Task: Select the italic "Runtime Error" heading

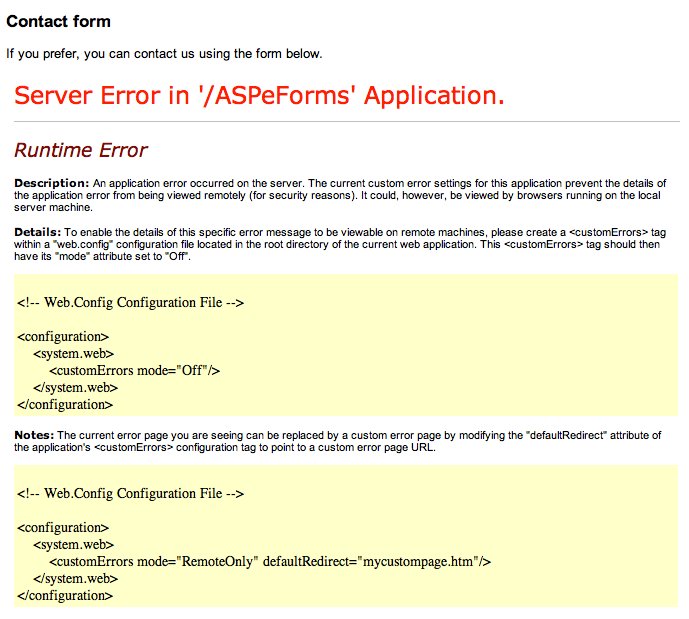Action: (80, 151)
